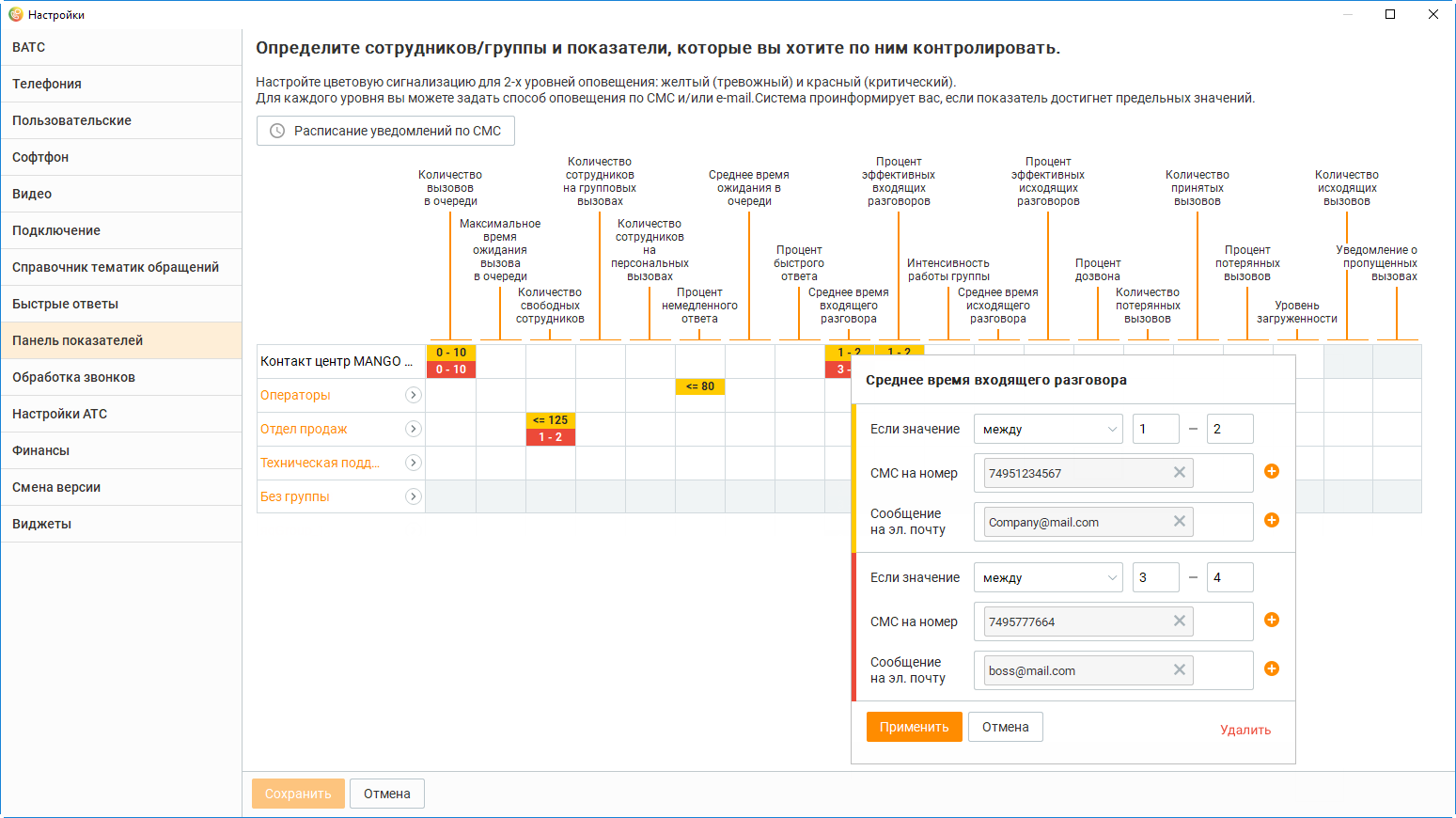Open Справочник тематик обращений section
Viewport: 1456px width, 818px height.
(x=121, y=267)
